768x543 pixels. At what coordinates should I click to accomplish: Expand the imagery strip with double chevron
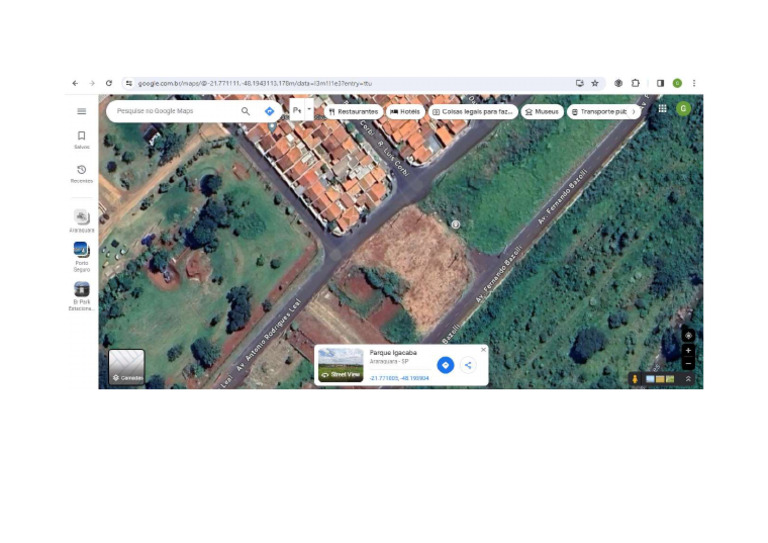tap(688, 379)
